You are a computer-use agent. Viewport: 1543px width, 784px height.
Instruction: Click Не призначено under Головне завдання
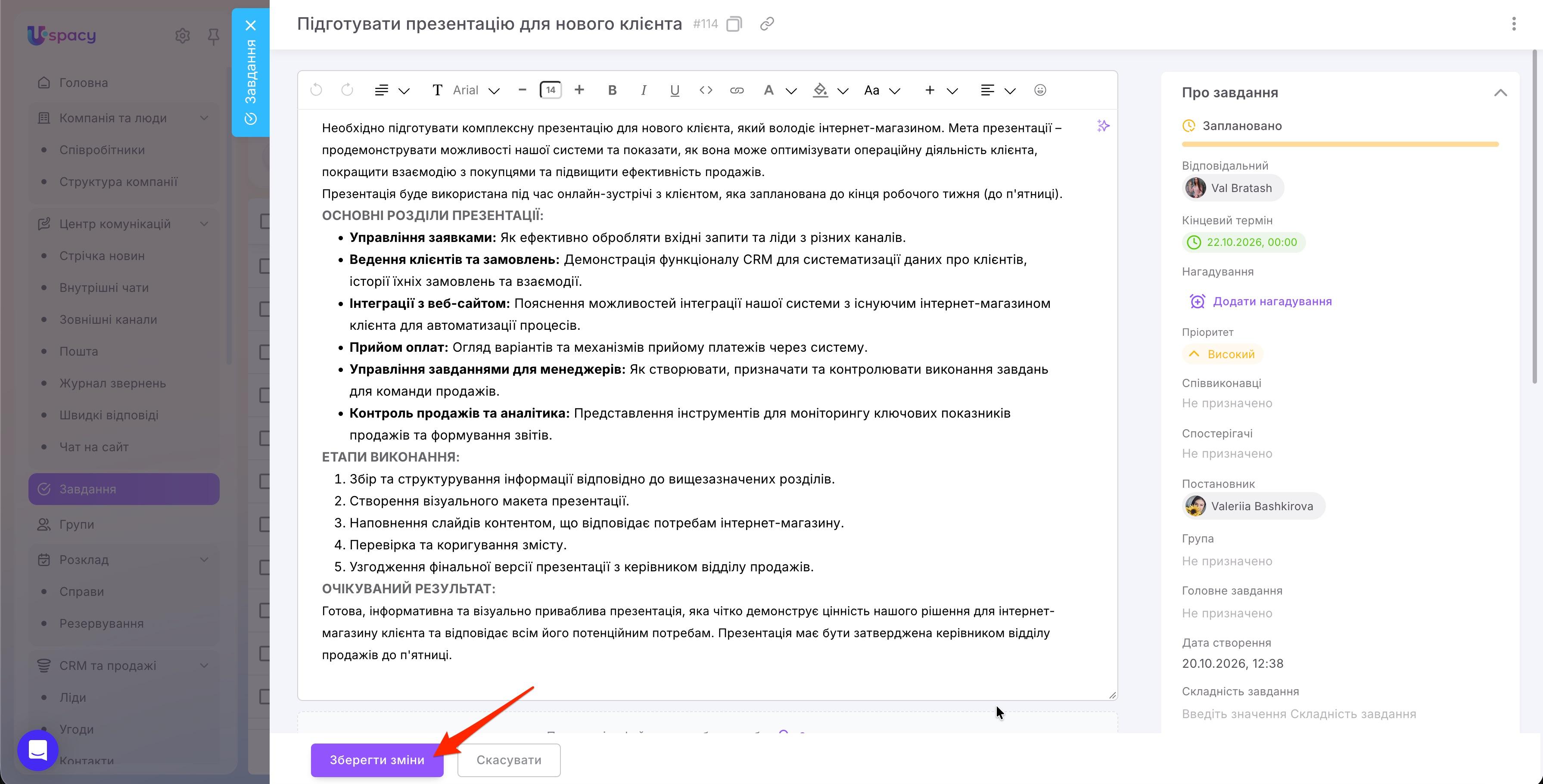1227,613
